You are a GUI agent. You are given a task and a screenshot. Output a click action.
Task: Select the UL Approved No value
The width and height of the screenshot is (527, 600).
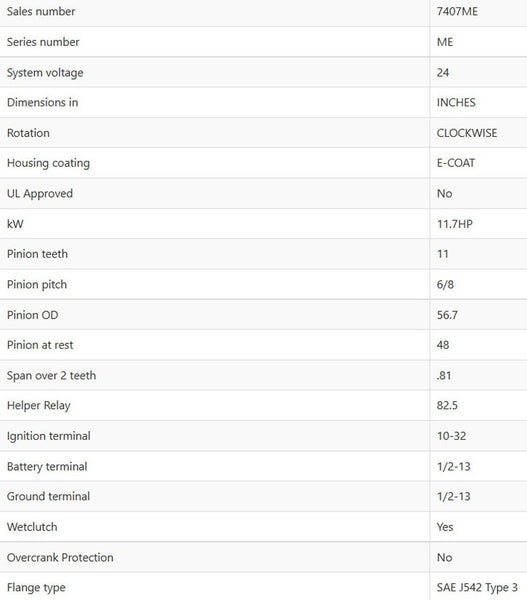click(444, 193)
